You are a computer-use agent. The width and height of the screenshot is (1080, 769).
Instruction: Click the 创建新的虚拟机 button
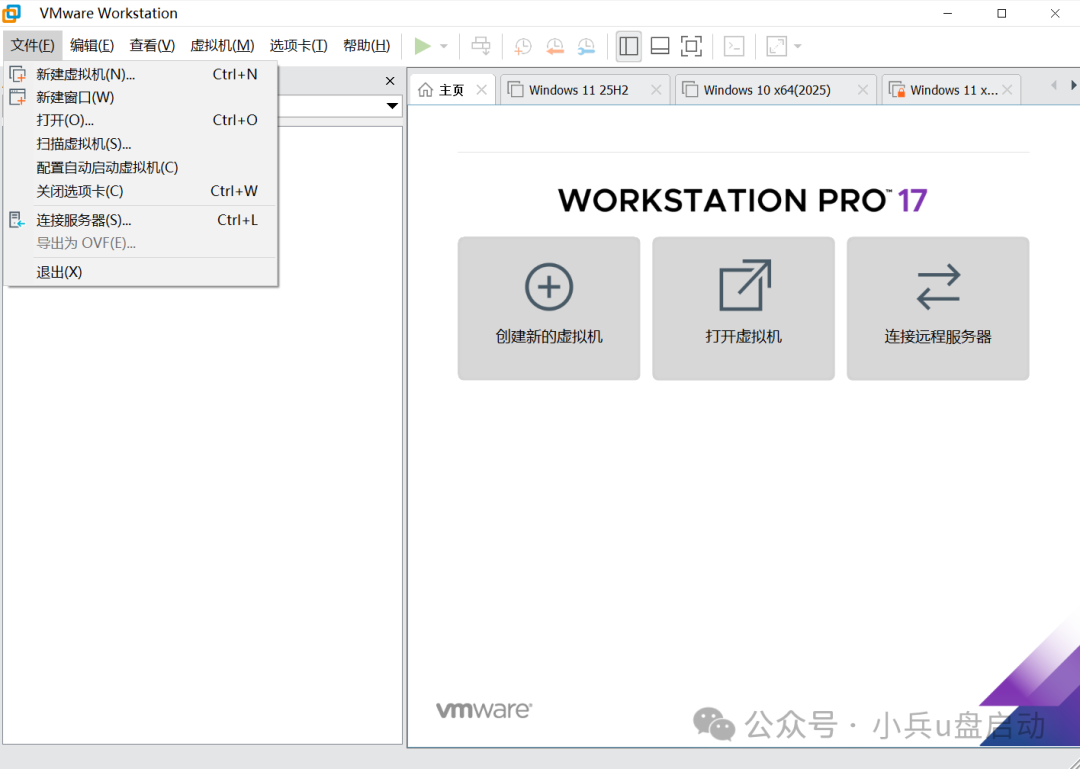pyautogui.click(x=548, y=308)
